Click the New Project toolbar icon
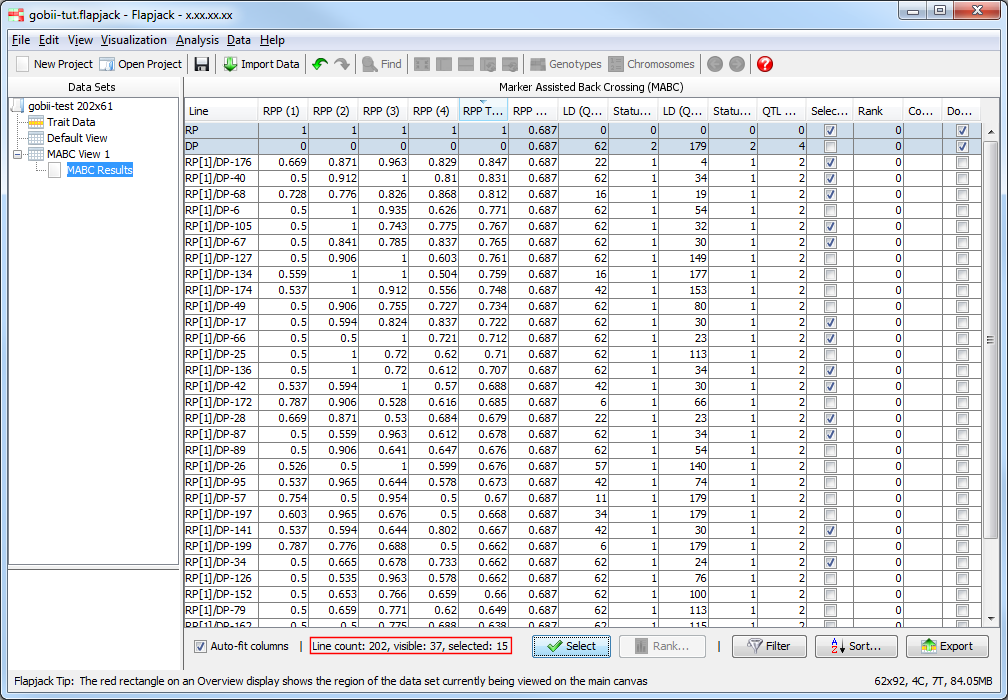This screenshot has width=1008, height=700. [x=22, y=64]
